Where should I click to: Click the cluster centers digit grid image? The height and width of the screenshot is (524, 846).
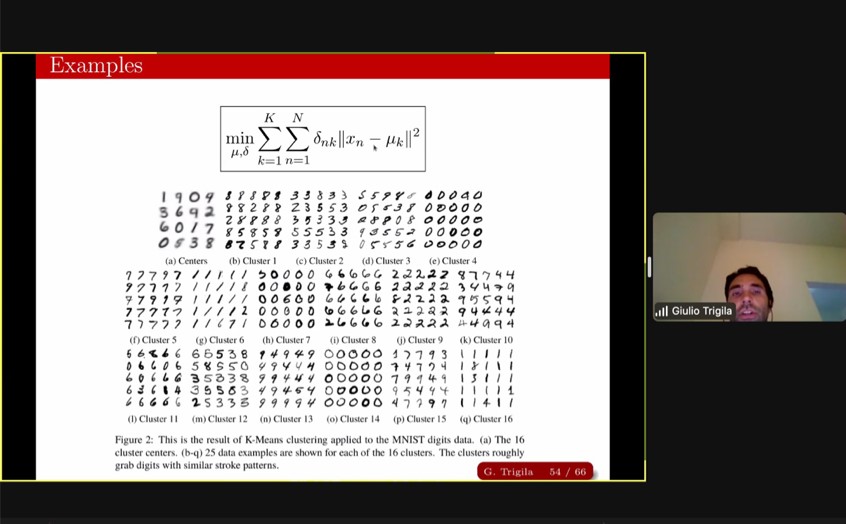[x=186, y=220]
